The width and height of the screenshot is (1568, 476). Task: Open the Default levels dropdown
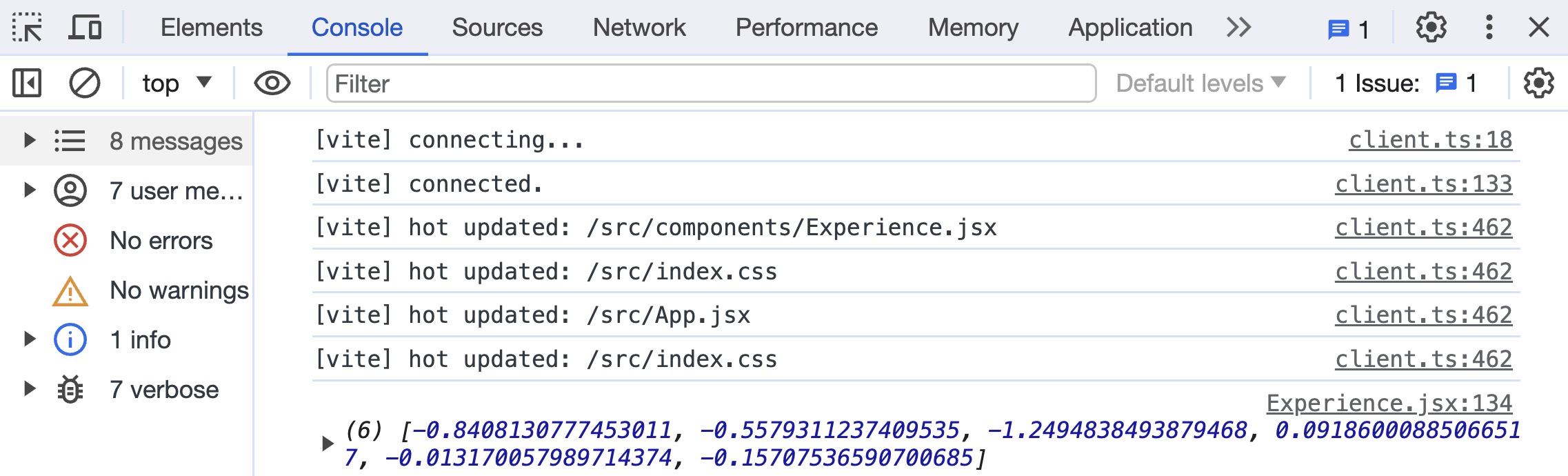point(1200,83)
